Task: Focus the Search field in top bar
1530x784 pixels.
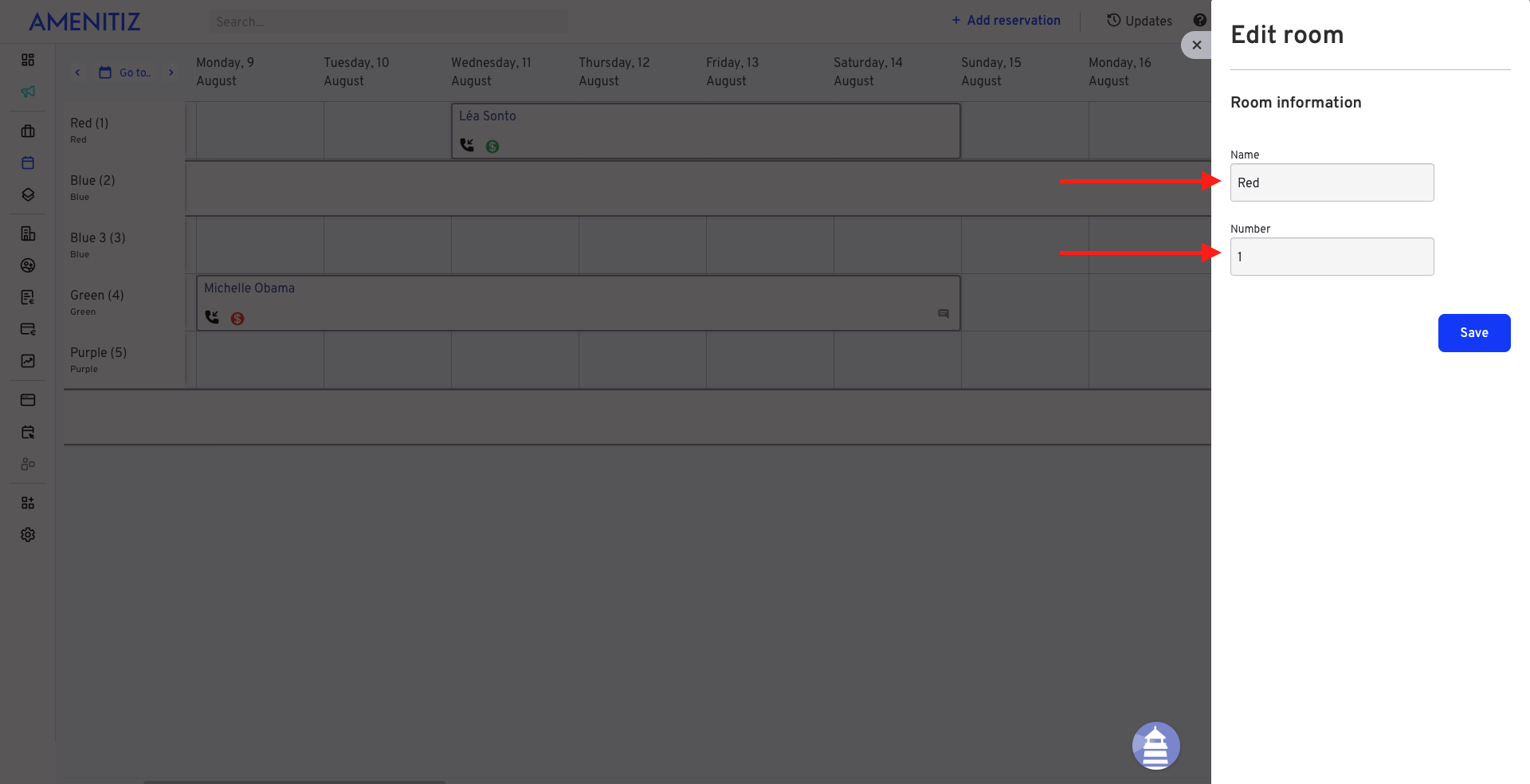Action: 389,22
